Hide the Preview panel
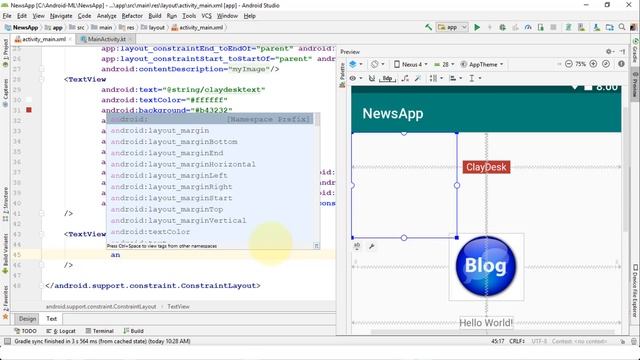This screenshot has width=640, height=360. coord(622,51)
